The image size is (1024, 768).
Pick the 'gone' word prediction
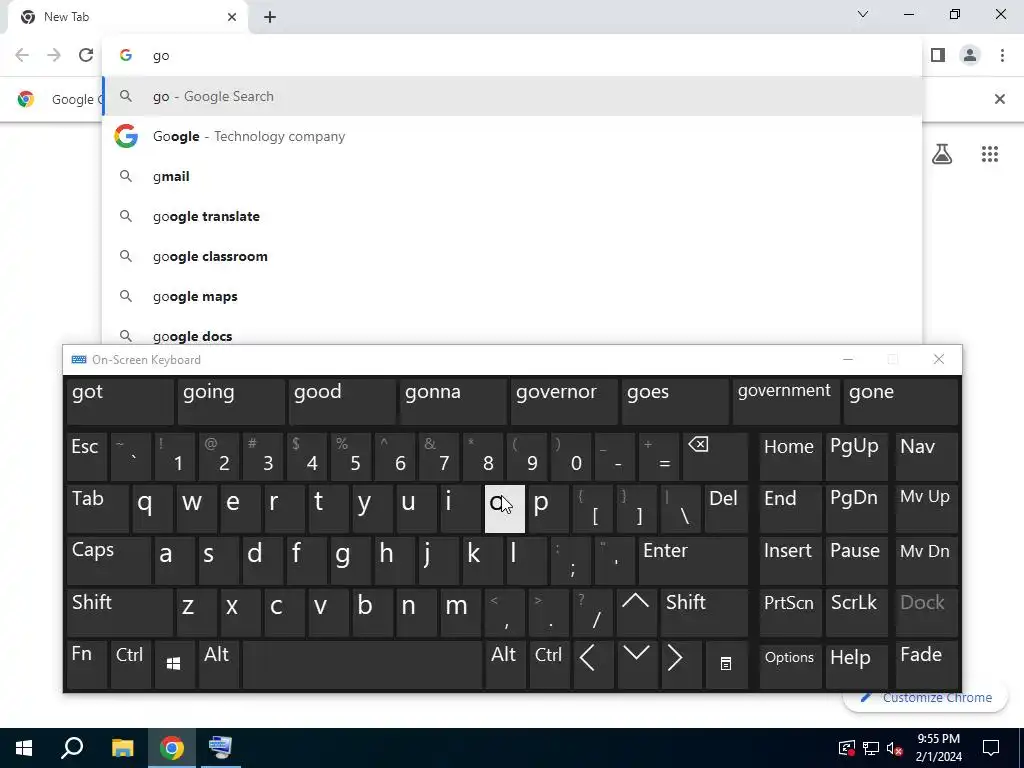click(x=901, y=401)
